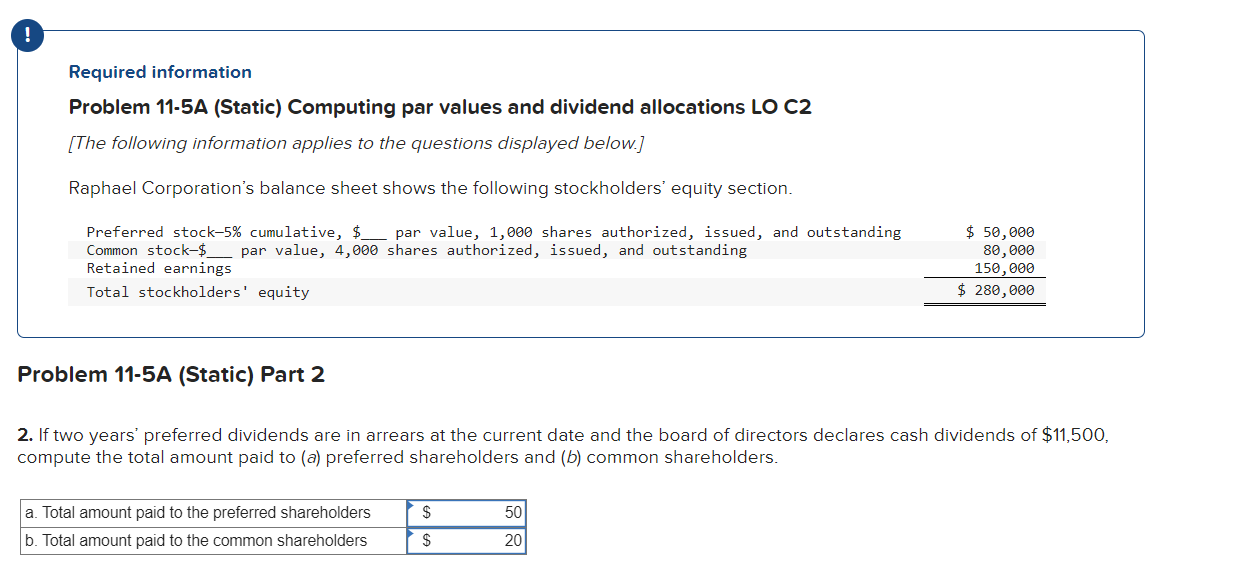Select the preferred shareholders amount input showing 50
This screenshot has height=579, width=1235.
click(480, 513)
